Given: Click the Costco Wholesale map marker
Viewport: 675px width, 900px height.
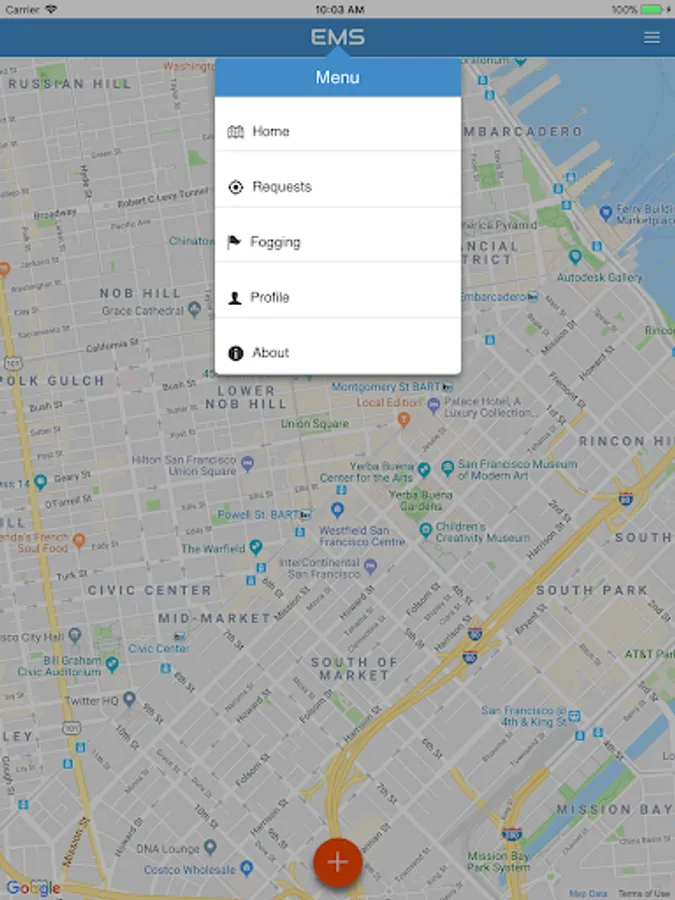Looking at the screenshot, I should pyautogui.click(x=246, y=868).
